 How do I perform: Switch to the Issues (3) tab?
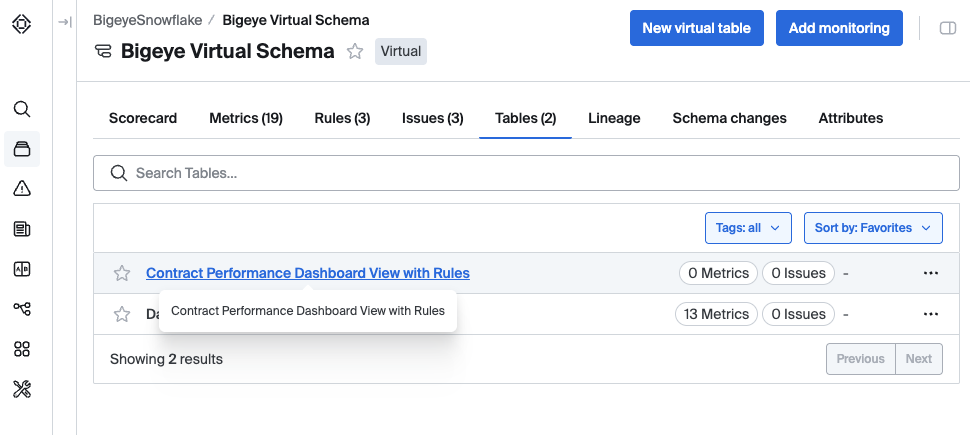coord(432,118)
